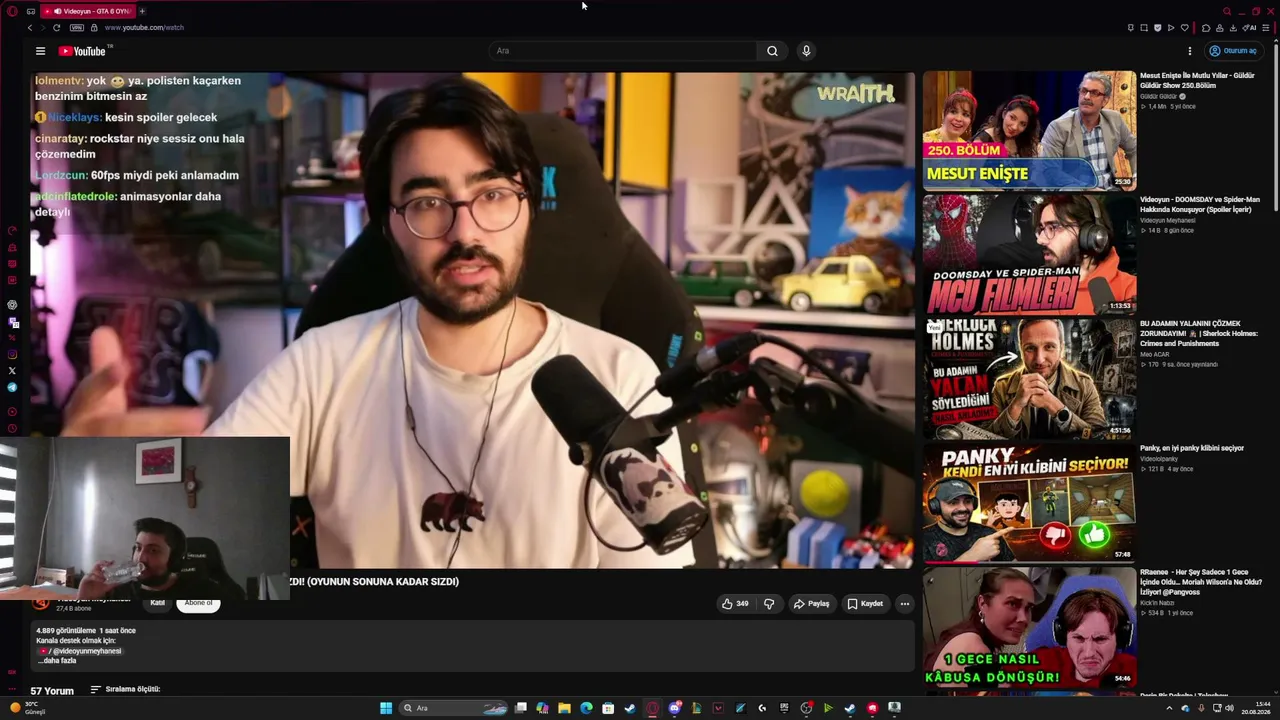This screenshot has height=720, width=1280.
Task: Open RRaenee - Her Şey Sadece 1 Gece title
Action: pos(1201,582)
